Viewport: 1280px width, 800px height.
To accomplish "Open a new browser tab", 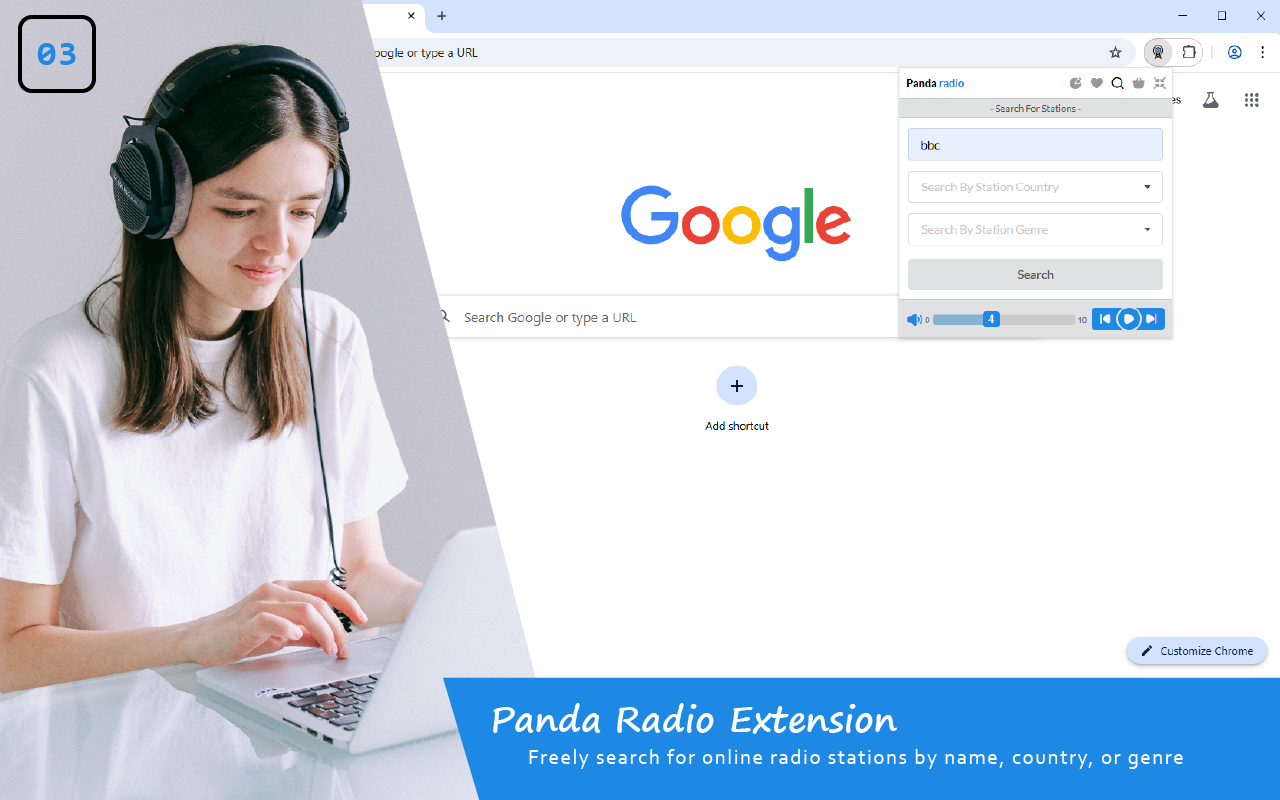I will (441, 17).
